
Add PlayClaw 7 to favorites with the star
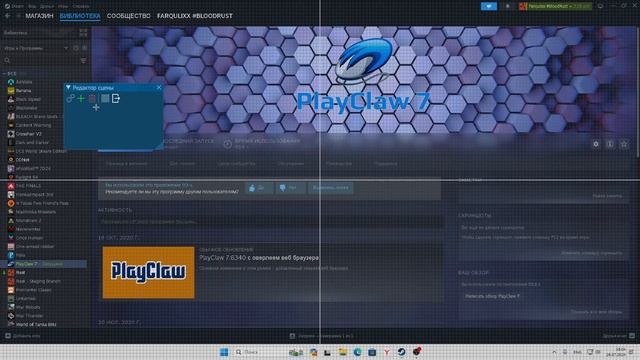click(x=624, y=144)
